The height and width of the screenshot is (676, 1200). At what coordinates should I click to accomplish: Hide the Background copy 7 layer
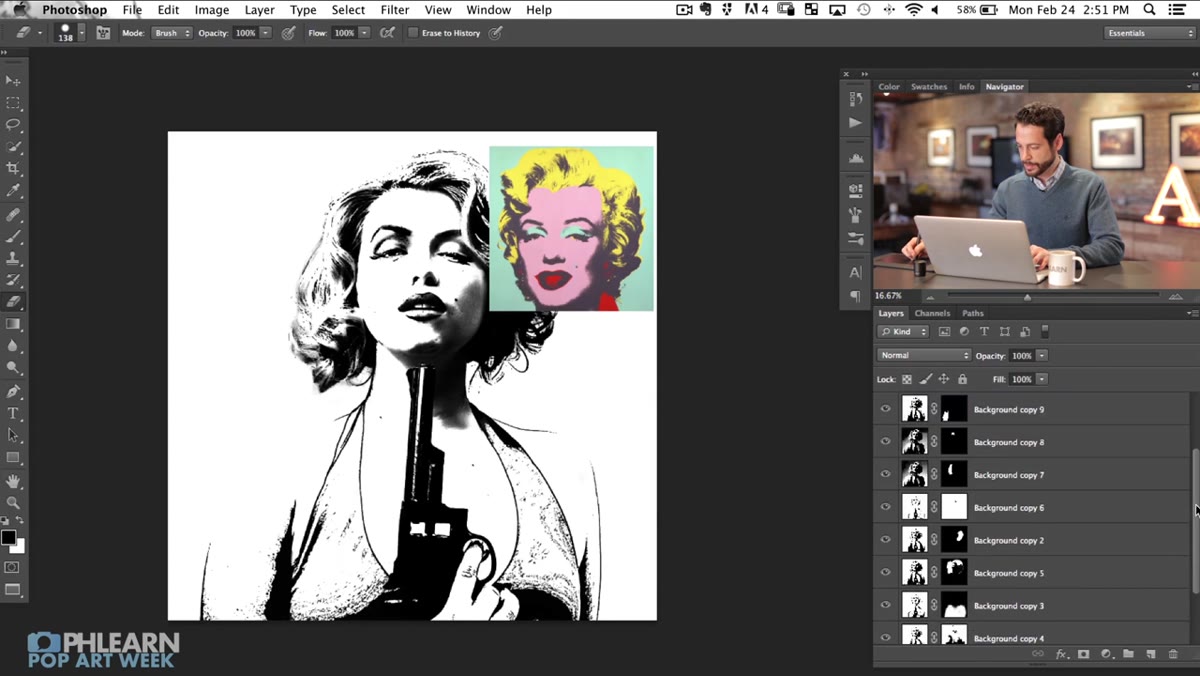click(885, 475)
